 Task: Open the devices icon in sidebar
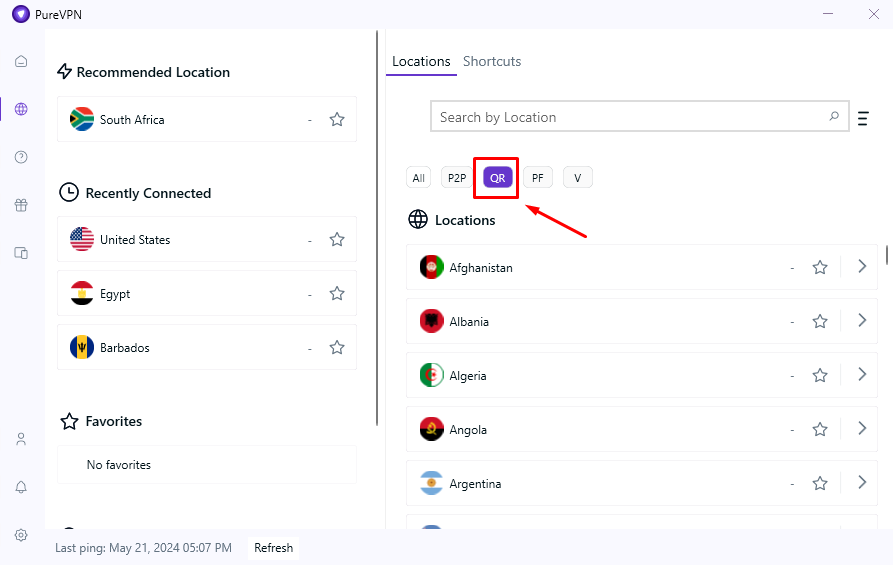(x=21, y=253)
